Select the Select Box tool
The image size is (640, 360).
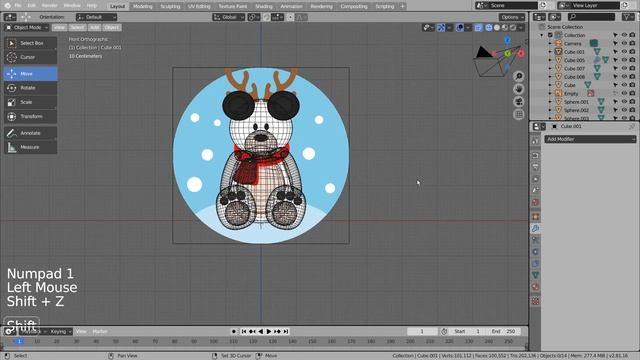31,43
